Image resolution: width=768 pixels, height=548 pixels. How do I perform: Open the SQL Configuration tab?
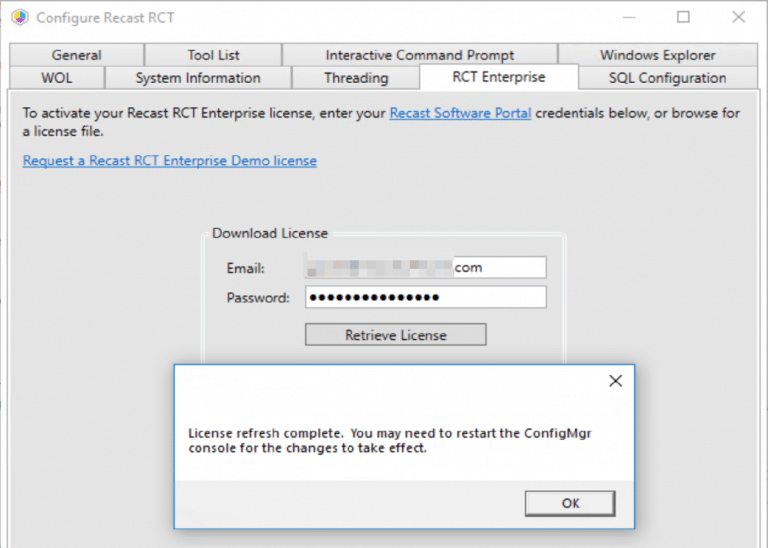tap(667, 78)
